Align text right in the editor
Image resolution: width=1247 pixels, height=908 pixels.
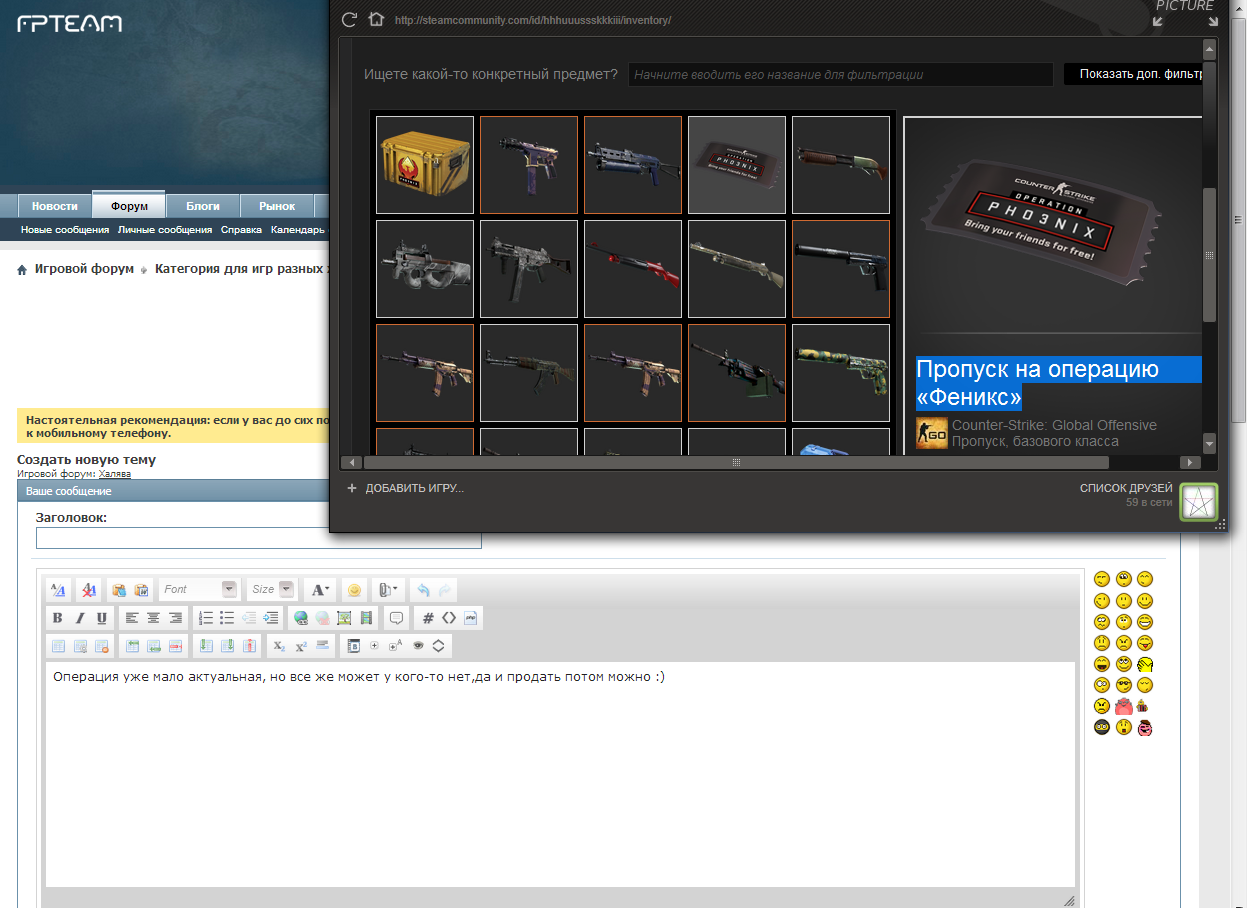pos(175,618)
